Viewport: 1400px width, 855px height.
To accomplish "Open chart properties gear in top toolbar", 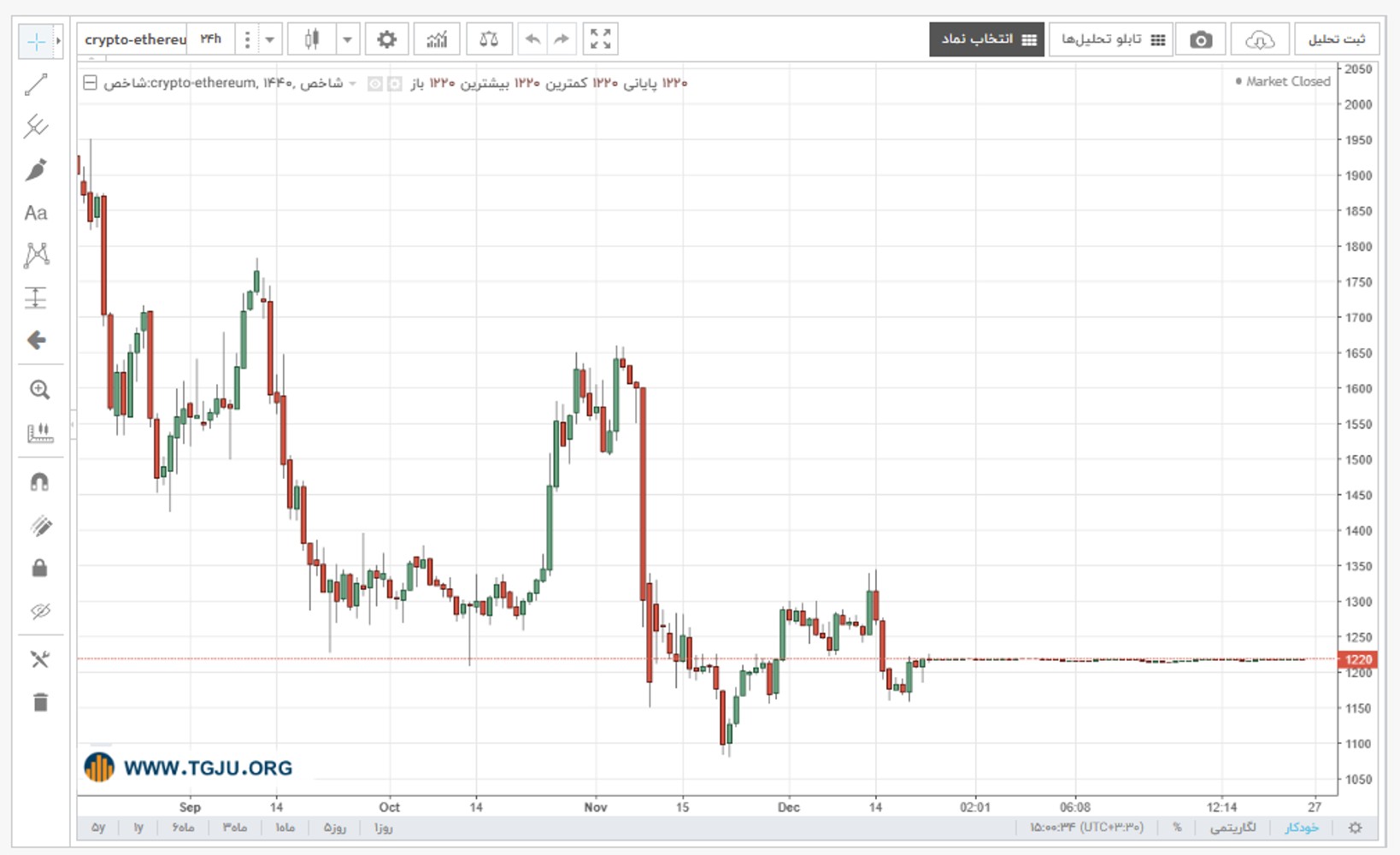I will click(x=386, y=39).
